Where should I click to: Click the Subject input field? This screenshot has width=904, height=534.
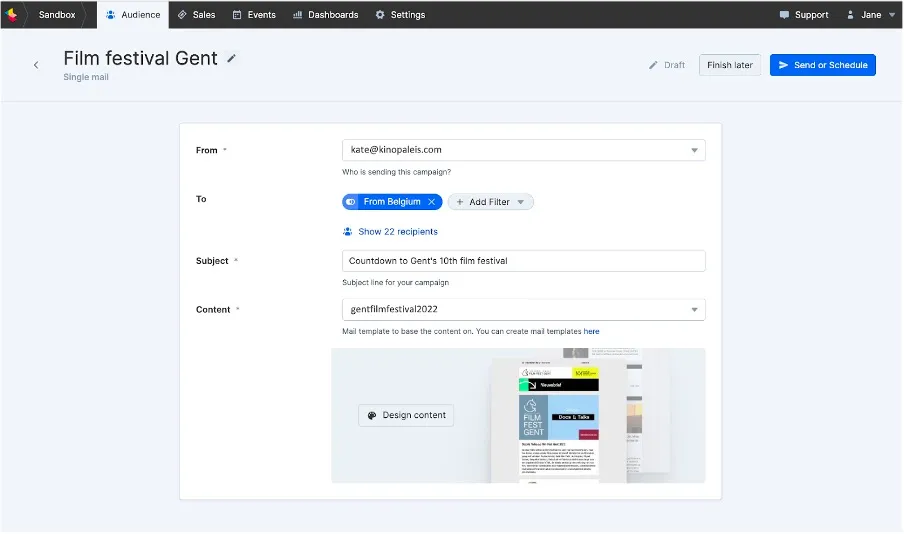pyautogui.click(x=523, y=261)
